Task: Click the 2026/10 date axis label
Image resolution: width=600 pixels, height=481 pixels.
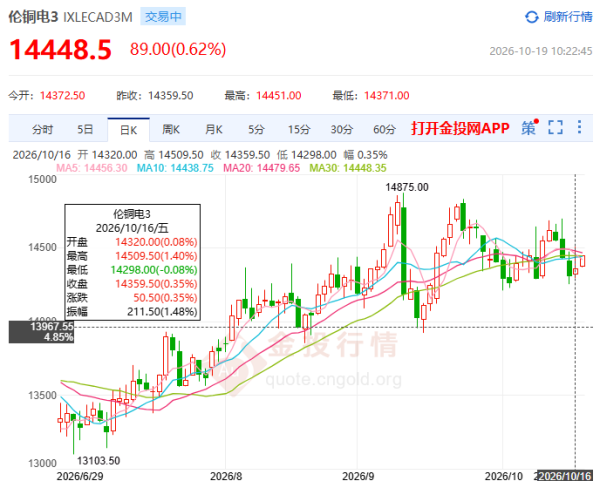Action: point(504,476)
